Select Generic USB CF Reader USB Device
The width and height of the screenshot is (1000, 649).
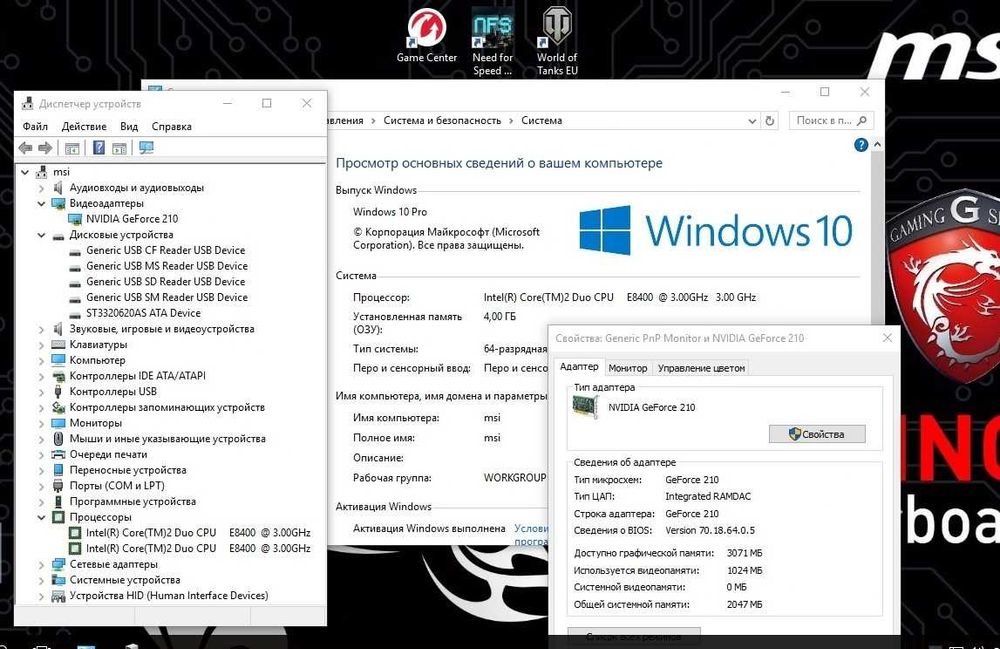pyautogui.click(x=165, y=250)
